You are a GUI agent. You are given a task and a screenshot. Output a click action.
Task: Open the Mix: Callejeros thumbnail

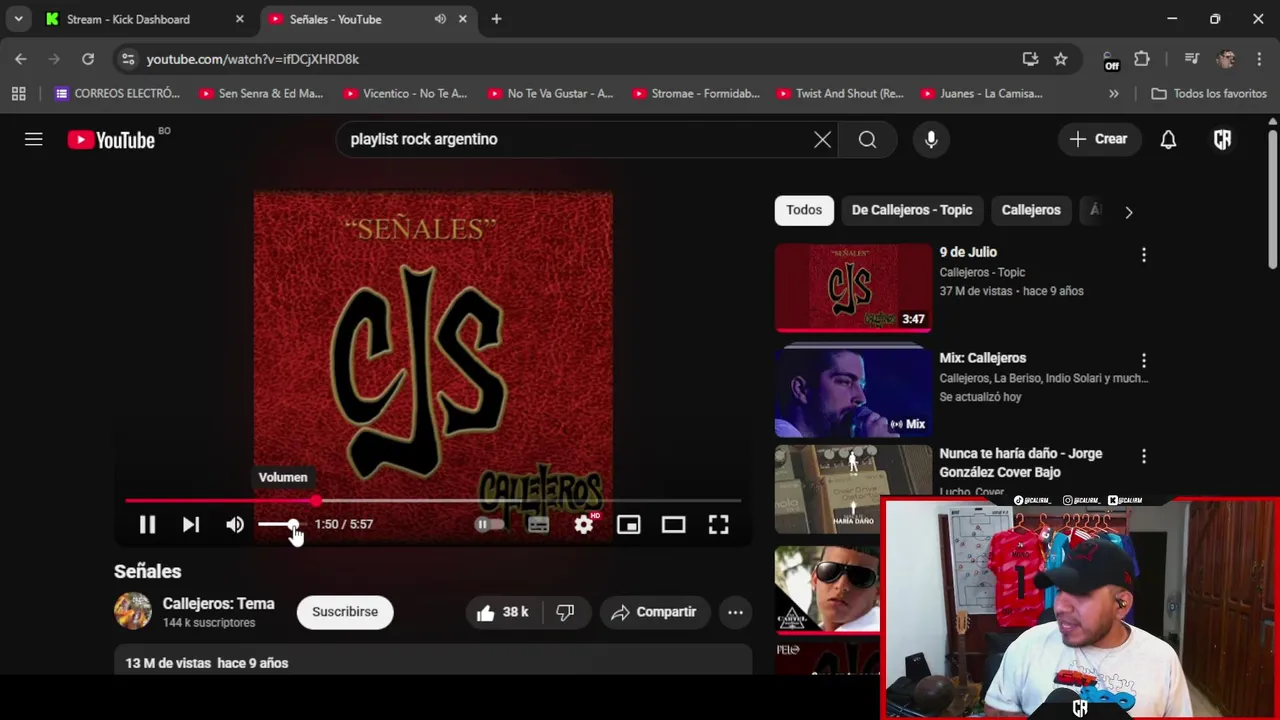tap(853, 392)
